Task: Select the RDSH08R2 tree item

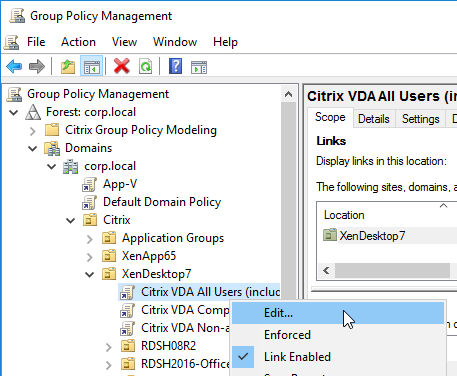Action: (x=168, y=346)
